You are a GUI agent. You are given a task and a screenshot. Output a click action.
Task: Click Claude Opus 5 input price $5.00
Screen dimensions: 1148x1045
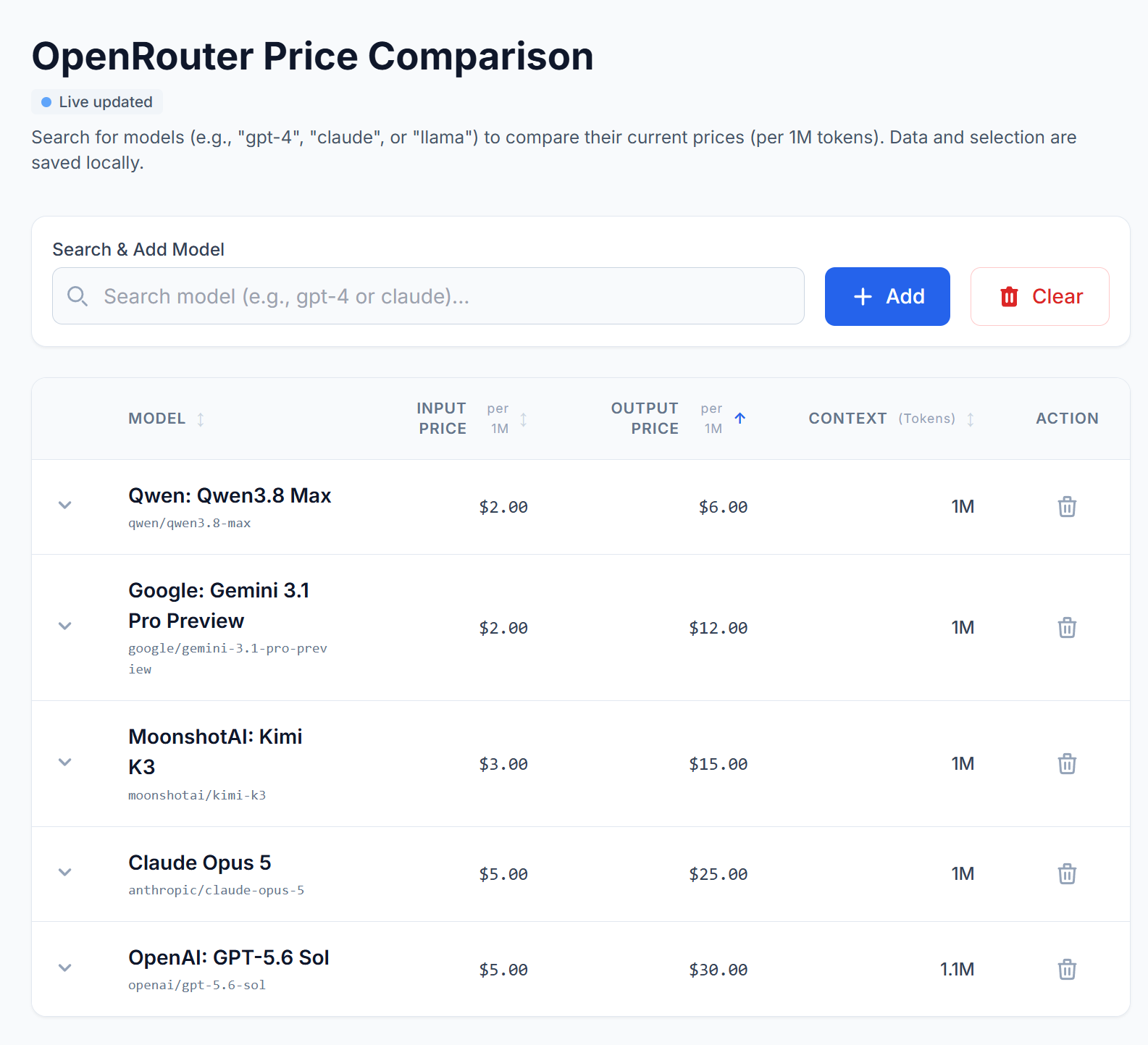503,874
